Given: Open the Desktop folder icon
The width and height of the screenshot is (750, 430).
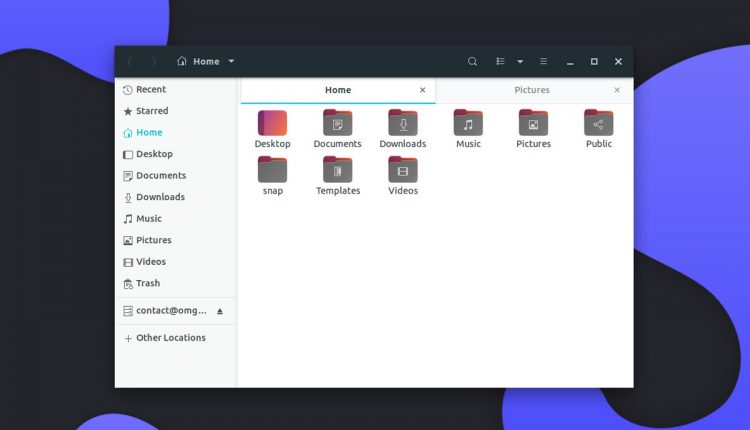Looking at the screenshot, I should coord(272,123).
